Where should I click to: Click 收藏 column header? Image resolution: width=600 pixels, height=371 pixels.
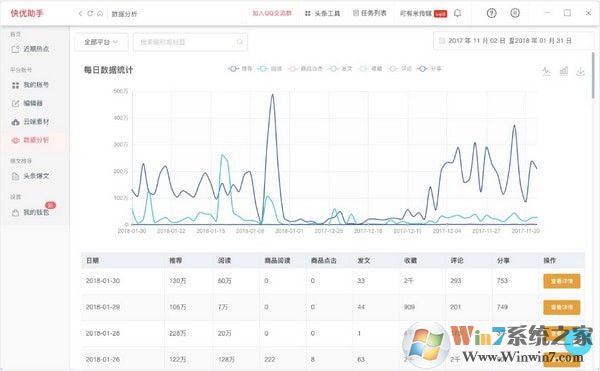411,260
